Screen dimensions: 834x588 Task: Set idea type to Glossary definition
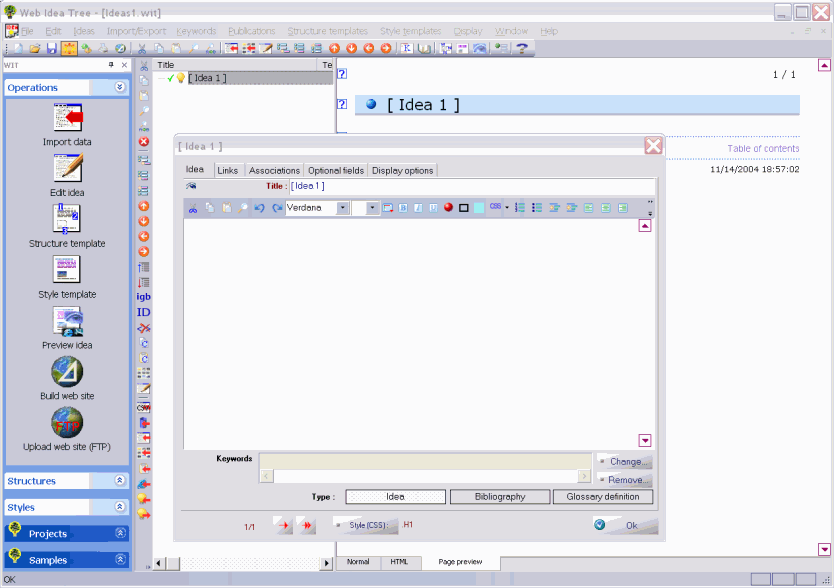(603, 497)
